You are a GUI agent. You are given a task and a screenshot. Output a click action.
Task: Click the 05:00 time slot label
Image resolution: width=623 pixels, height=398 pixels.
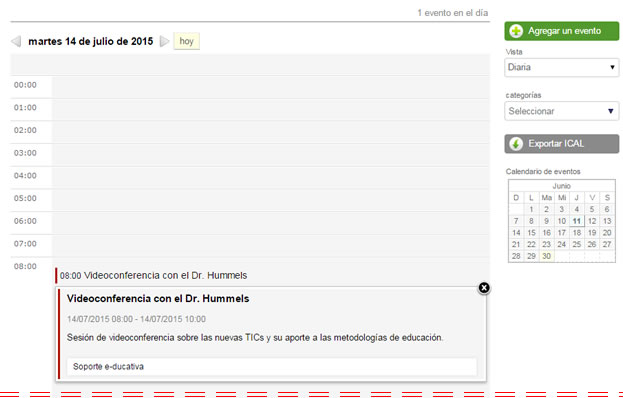(25, 198)
